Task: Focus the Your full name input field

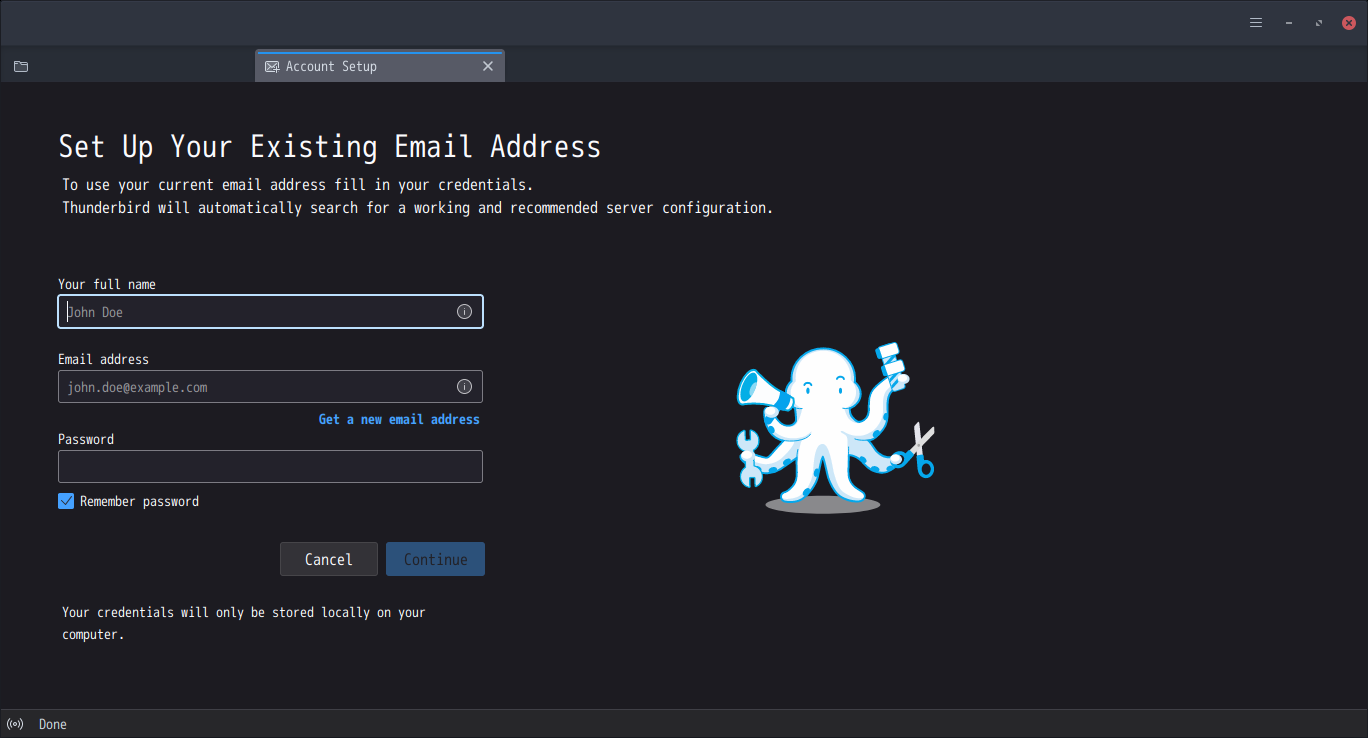Action: click(270, 312)
